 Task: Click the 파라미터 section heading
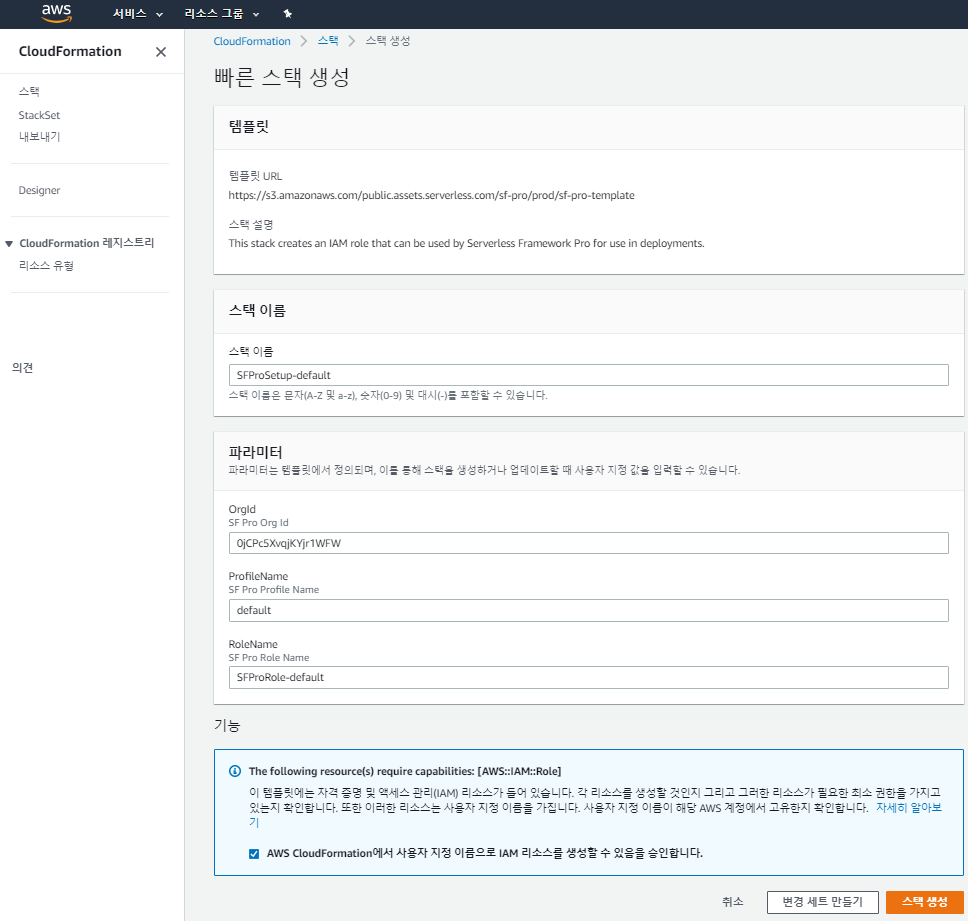[256, 452]
